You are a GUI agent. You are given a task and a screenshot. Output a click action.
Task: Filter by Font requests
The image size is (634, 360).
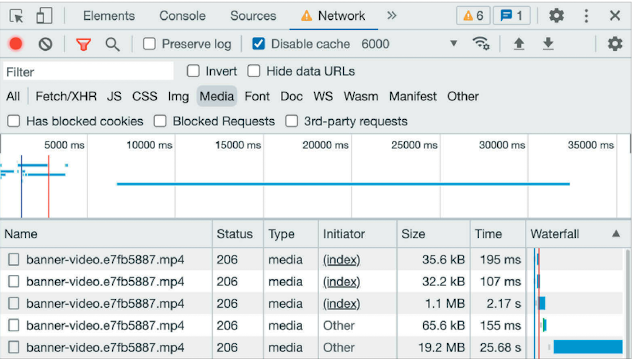pos(257,96)
